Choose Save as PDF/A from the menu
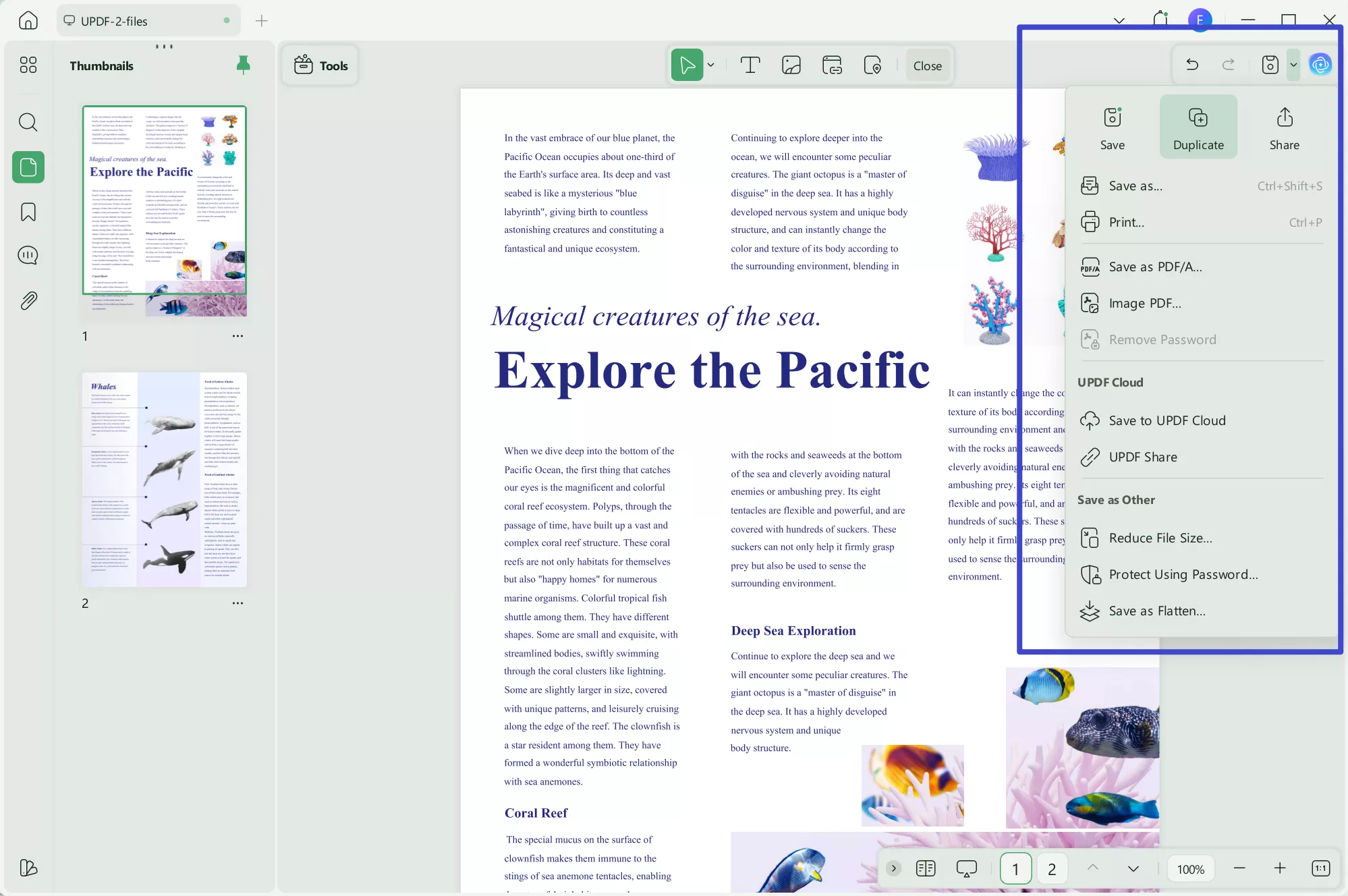Screen dimensions: 1348x896 coord(1155,267)
